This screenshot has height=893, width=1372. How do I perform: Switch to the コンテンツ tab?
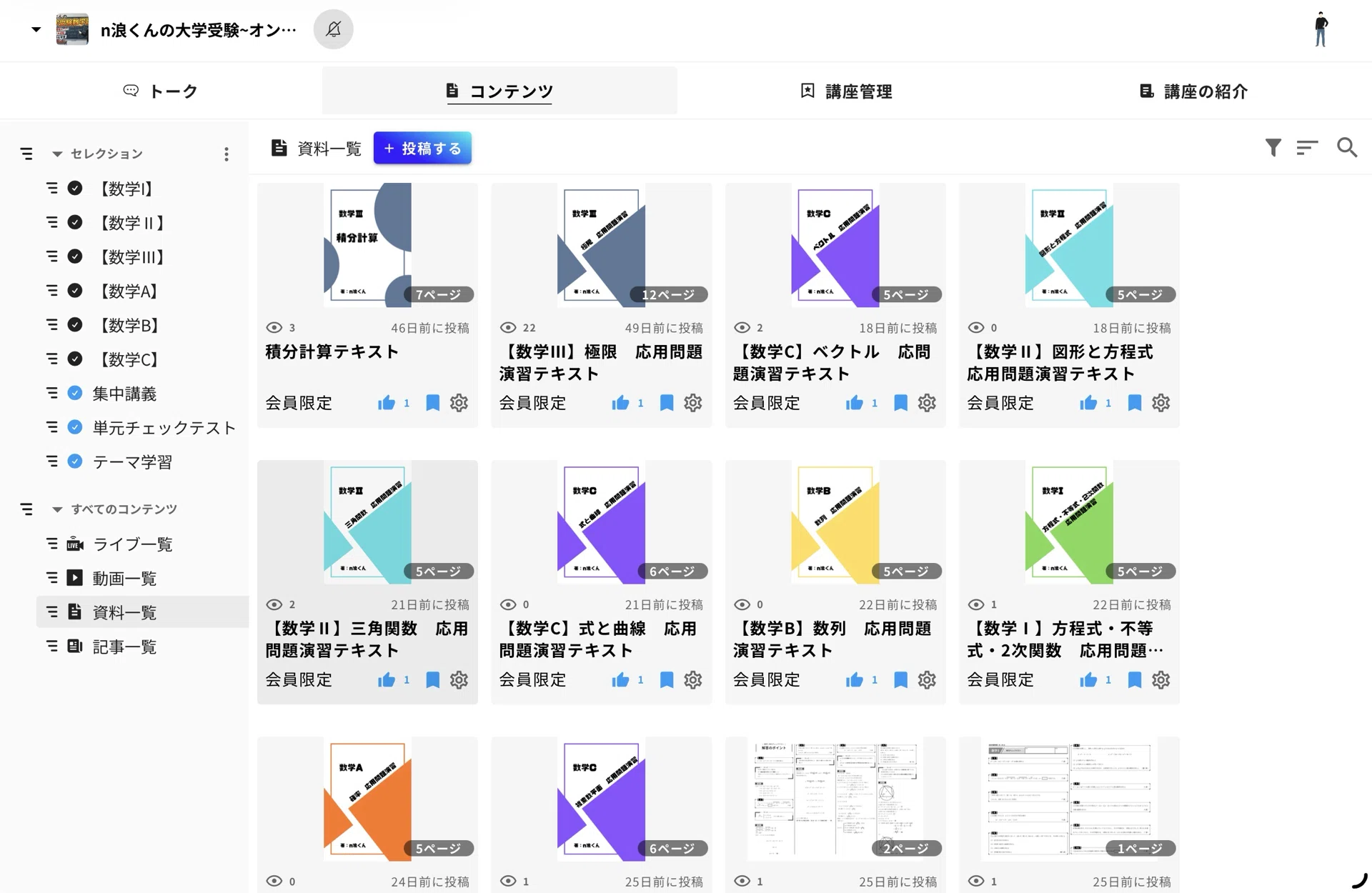click(499, 91)
